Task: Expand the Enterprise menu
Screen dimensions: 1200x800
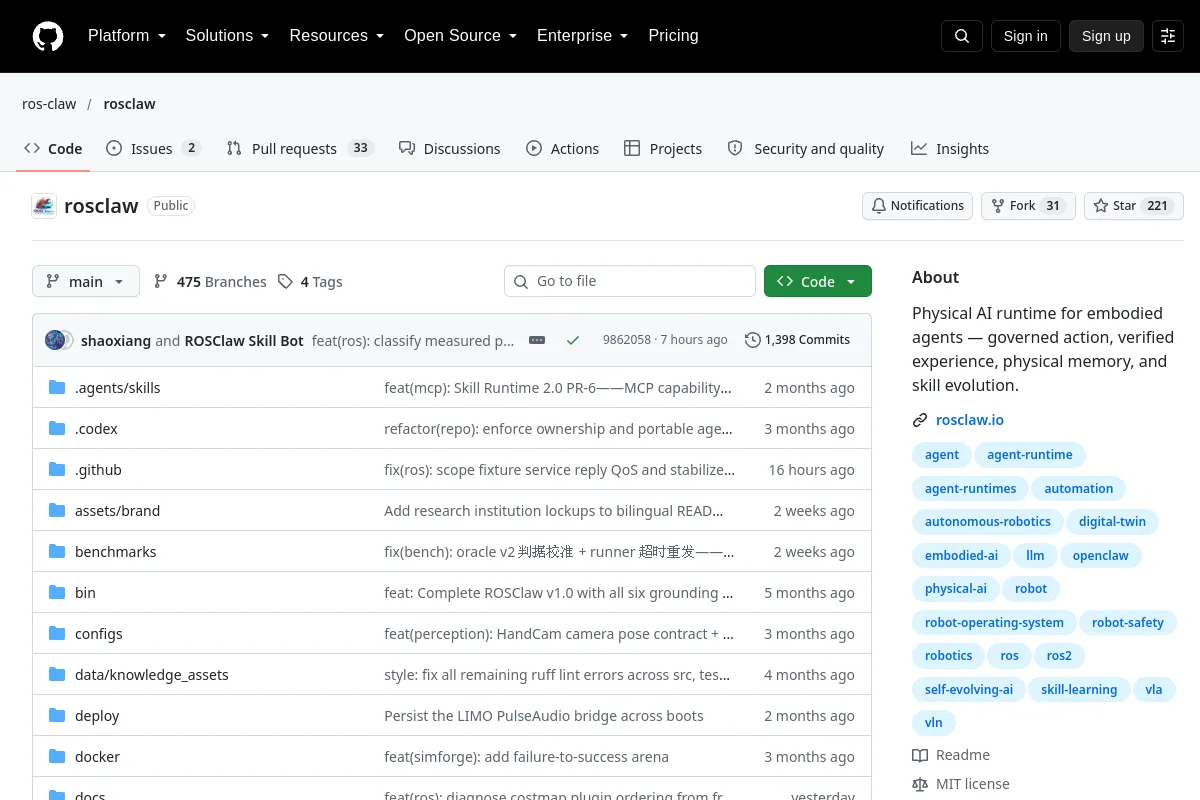Action: tap(583, 36)
